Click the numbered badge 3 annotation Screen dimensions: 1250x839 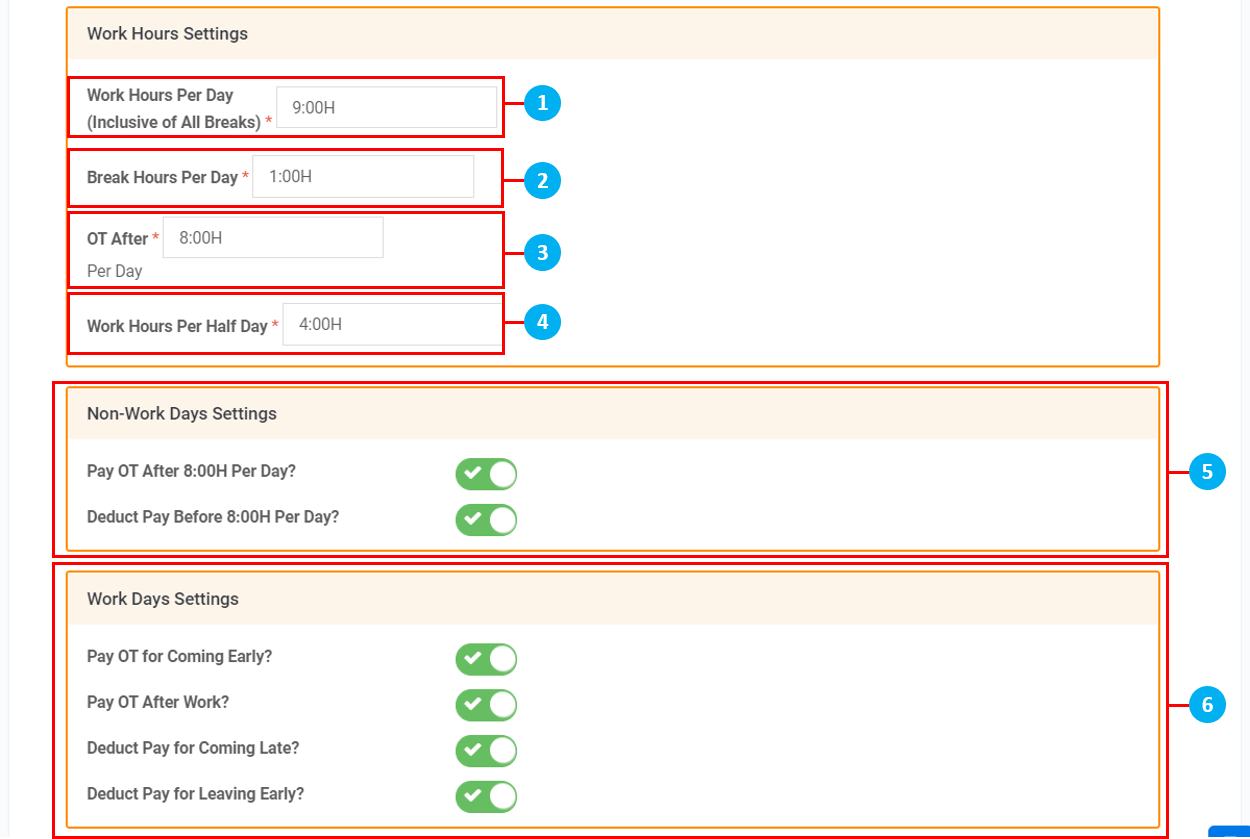542,253
